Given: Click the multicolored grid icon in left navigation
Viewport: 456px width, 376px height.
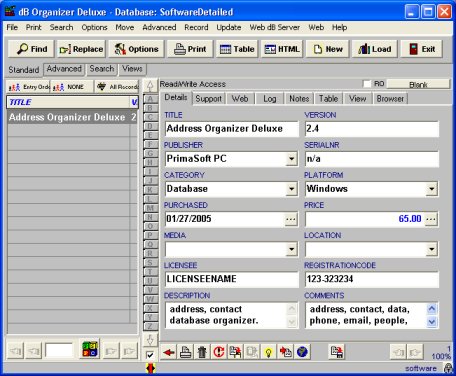Looking at the screenshot, I should coord(90,349).
